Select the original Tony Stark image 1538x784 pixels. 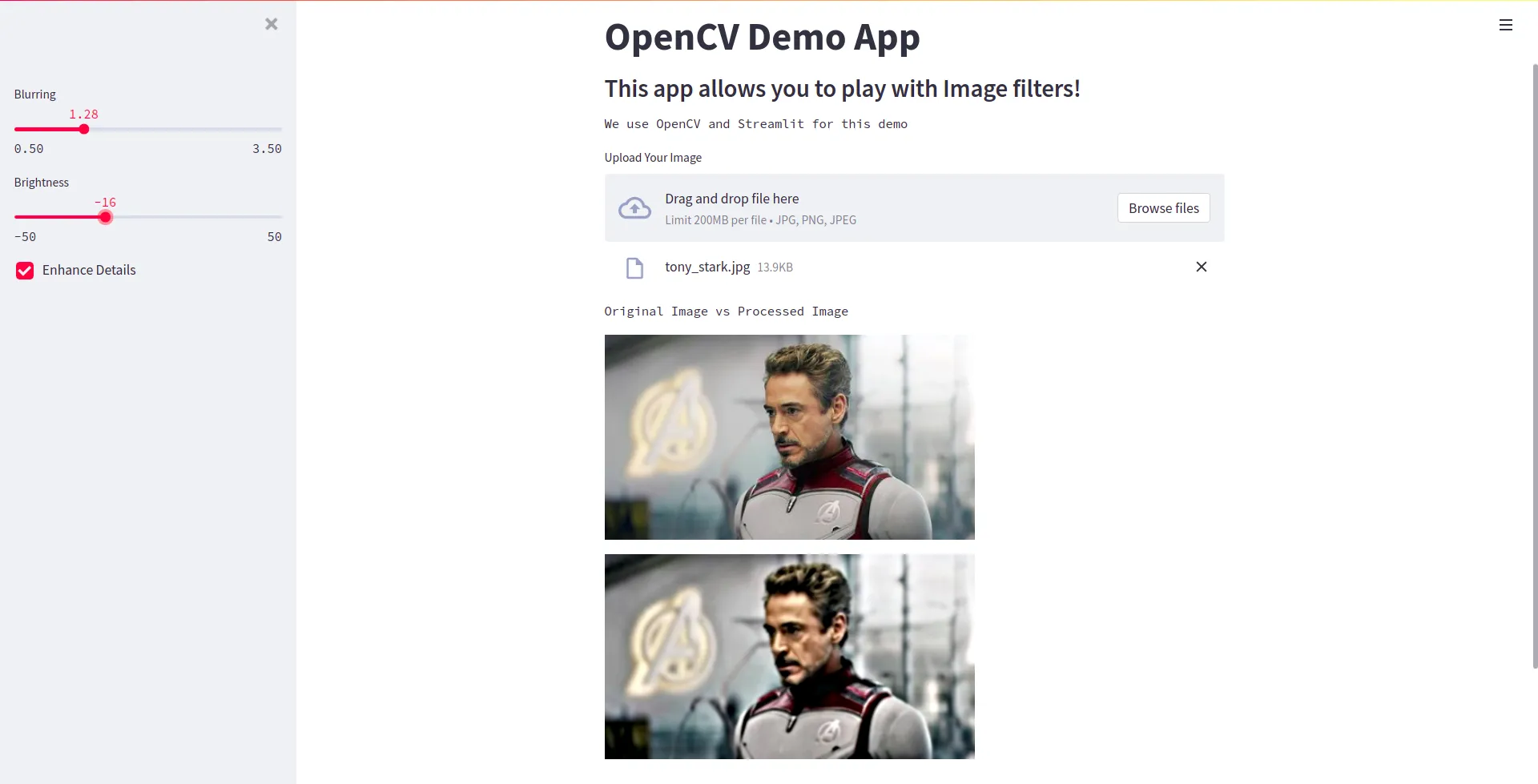789,437
